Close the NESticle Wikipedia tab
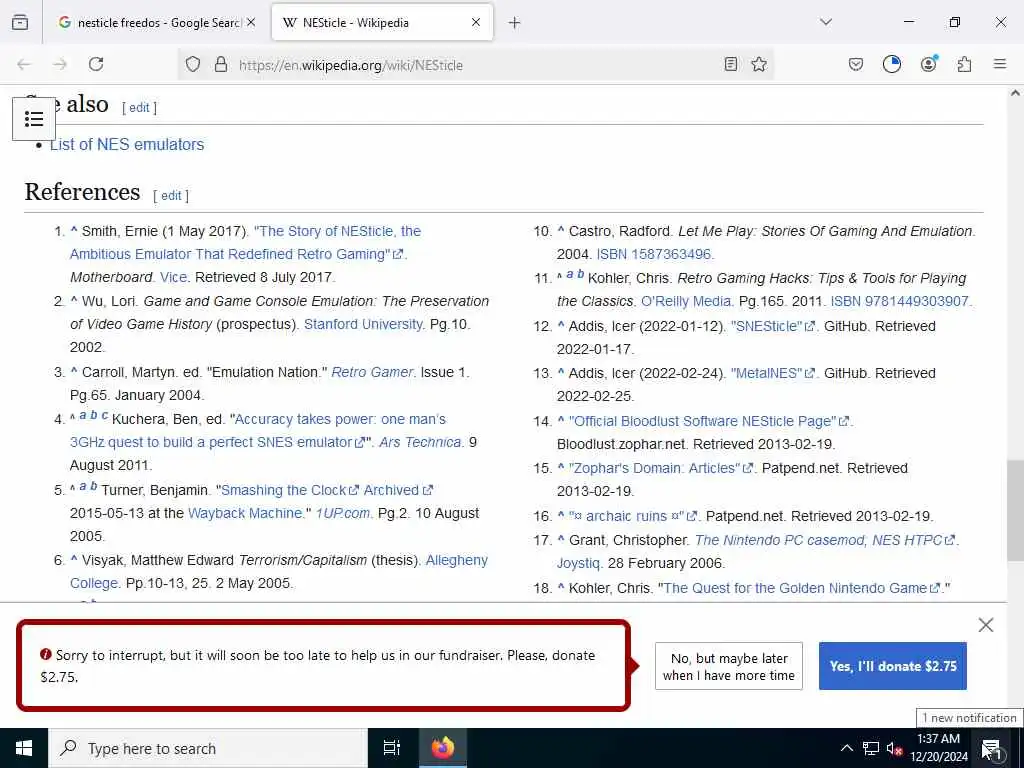Viewport: 1024px width, 768px height. (x=476, y=22)
